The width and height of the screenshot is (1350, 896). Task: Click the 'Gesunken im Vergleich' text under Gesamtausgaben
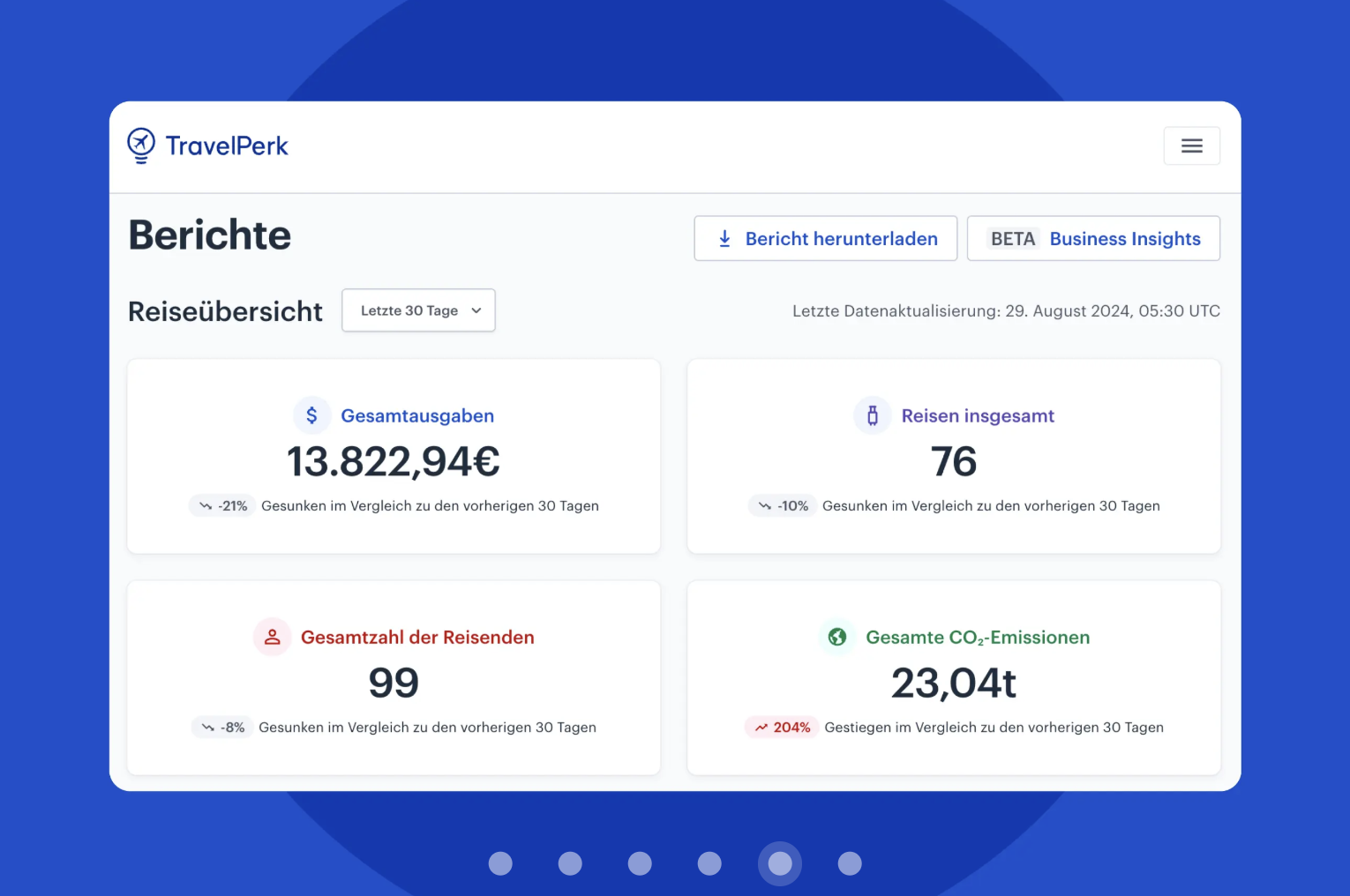pos(430,506)
